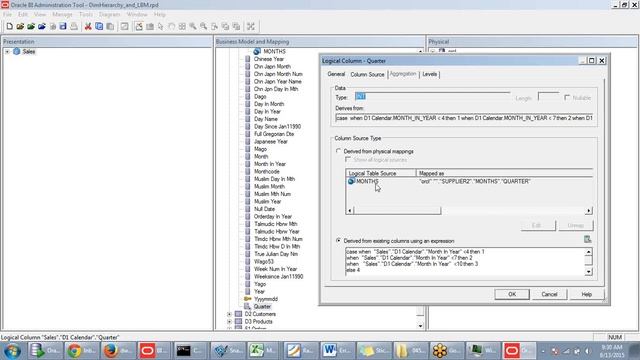Image resolution: width=640 pixels, height=360 pixels.
Task: Open the Manage menu
Action: (62, 14)
